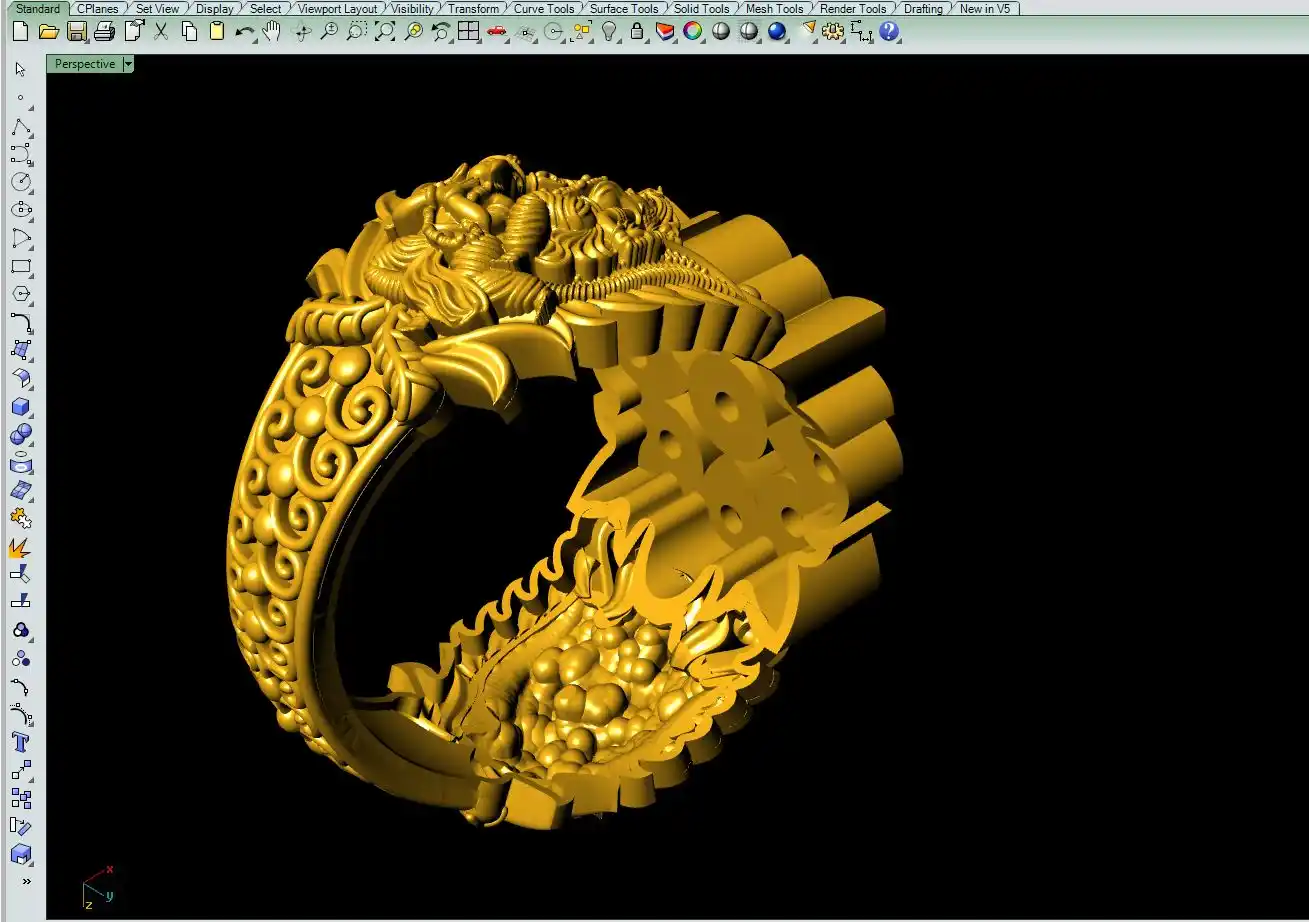Open Options with the gear icon
The image size is (1309, 922).
833,31
